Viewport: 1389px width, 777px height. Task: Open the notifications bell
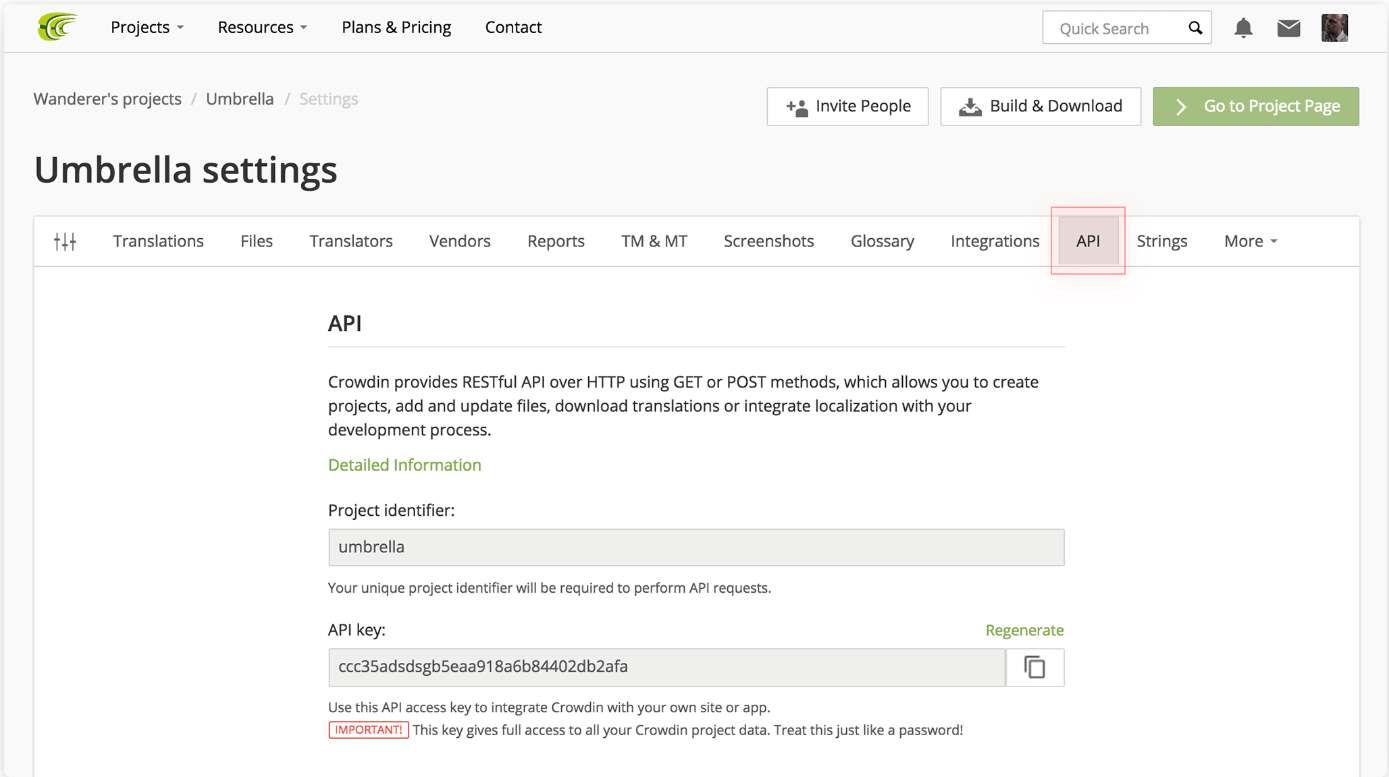[x=1243, y=28]
